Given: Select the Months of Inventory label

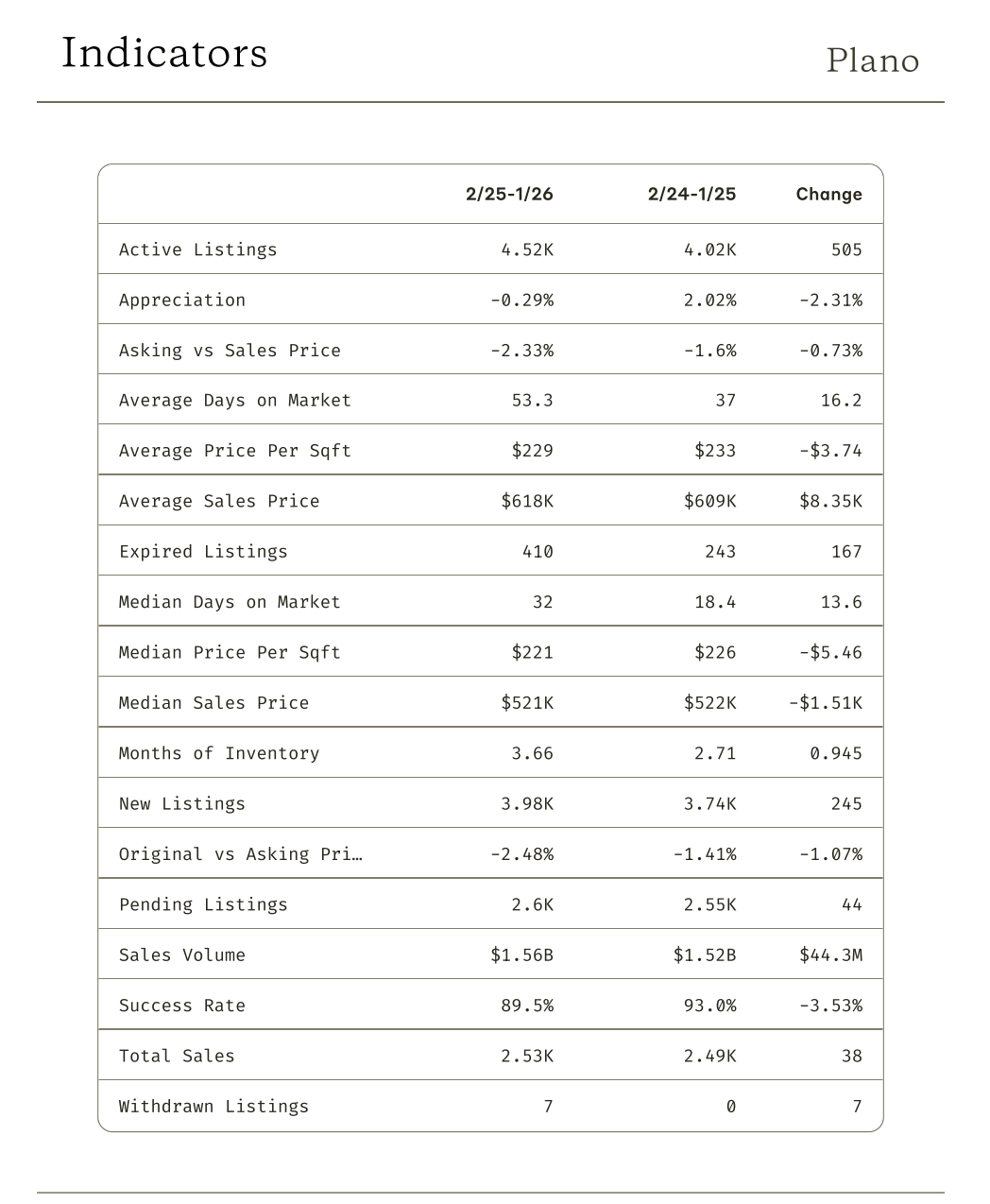Looking at the screenshot, I should 219,753.
